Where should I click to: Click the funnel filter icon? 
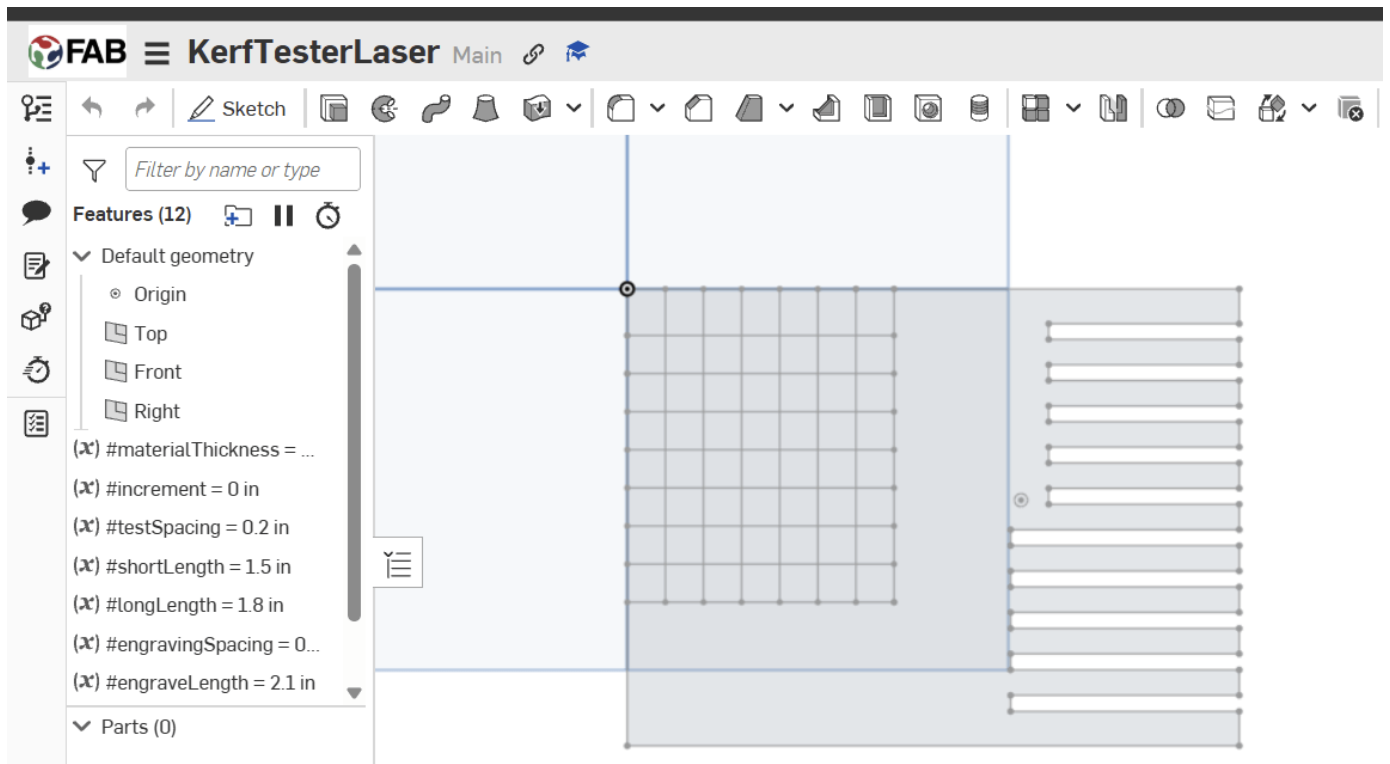click(94, 170)
